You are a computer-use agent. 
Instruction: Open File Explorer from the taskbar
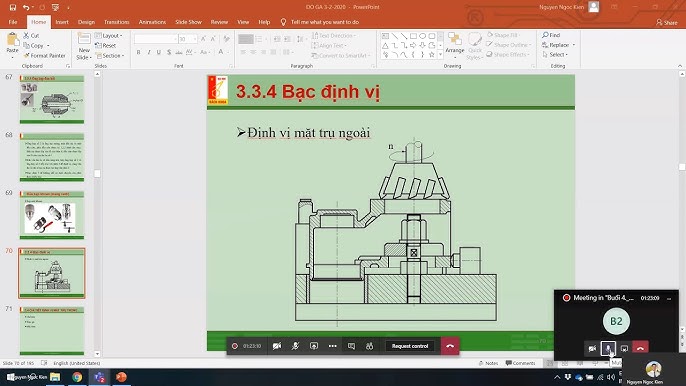pos(55,377)
